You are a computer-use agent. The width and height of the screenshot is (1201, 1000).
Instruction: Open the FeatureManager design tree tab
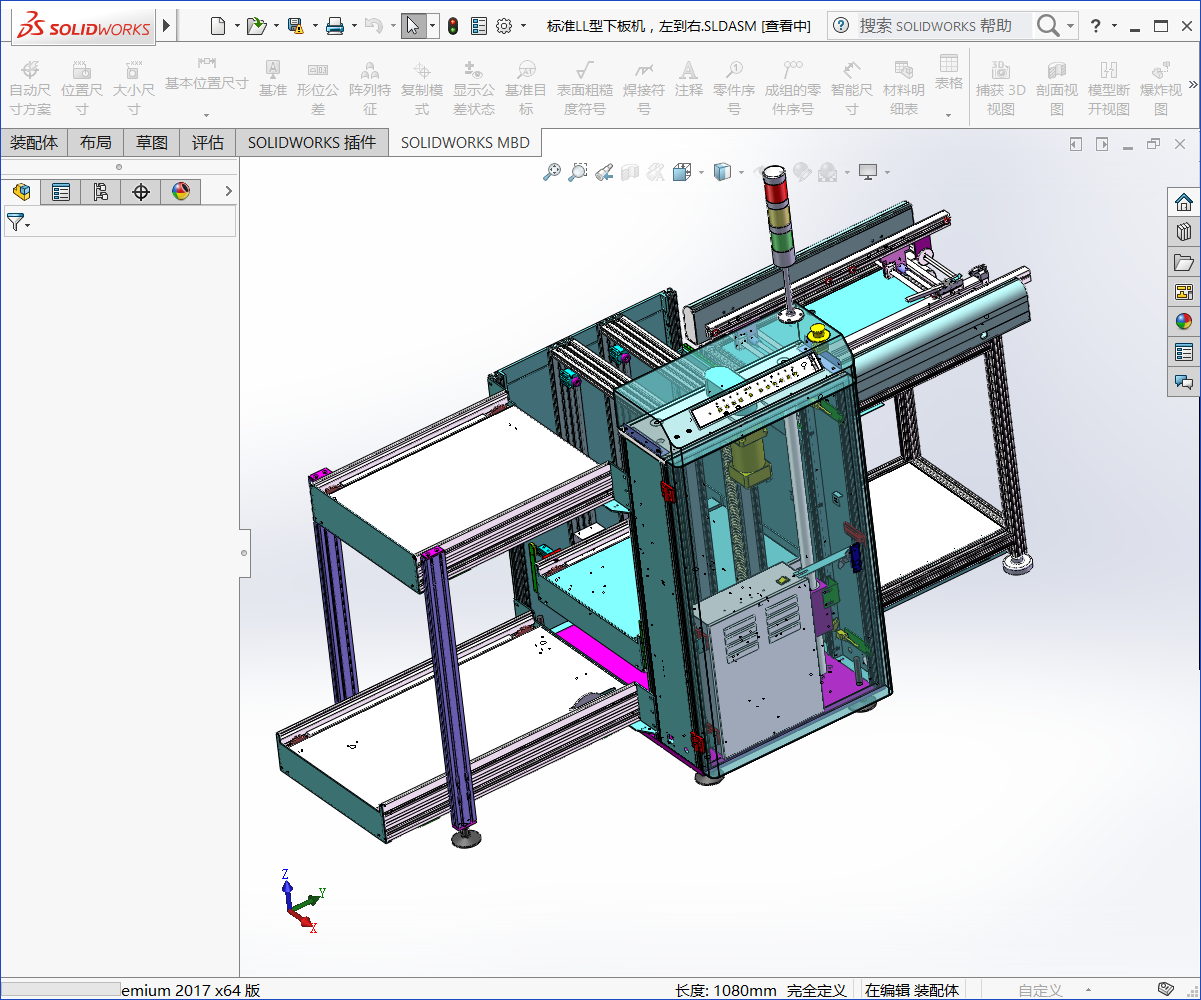(x=21, y=191)
